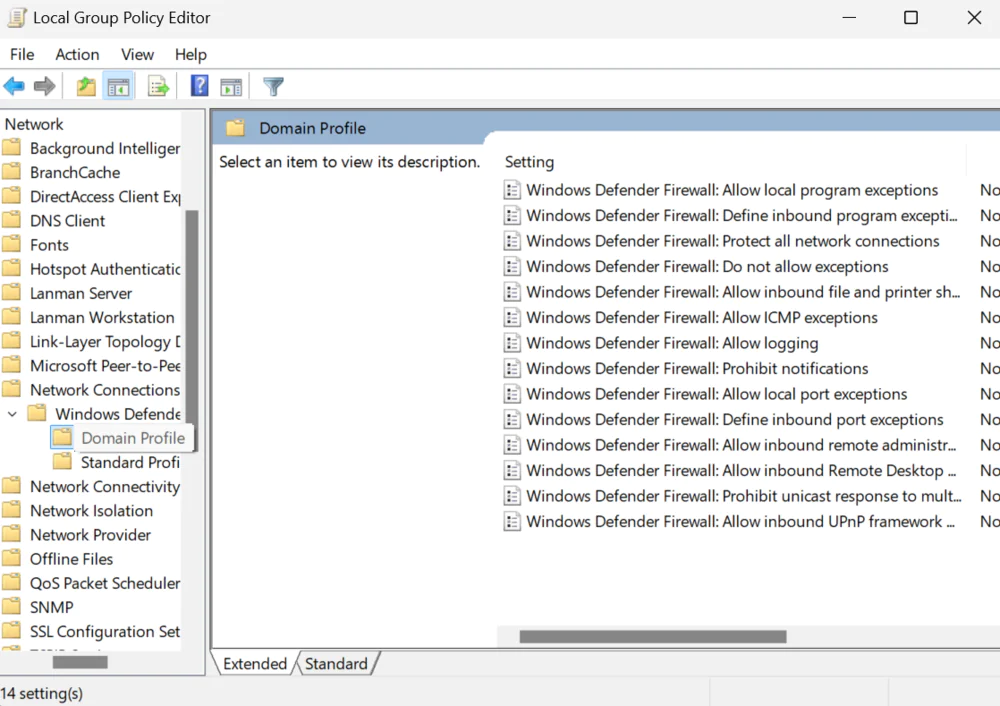Viewport: 1000px width, 706px height.
Task: Click policy icon for Allow local program exceptions
Action: click(511, 190)
